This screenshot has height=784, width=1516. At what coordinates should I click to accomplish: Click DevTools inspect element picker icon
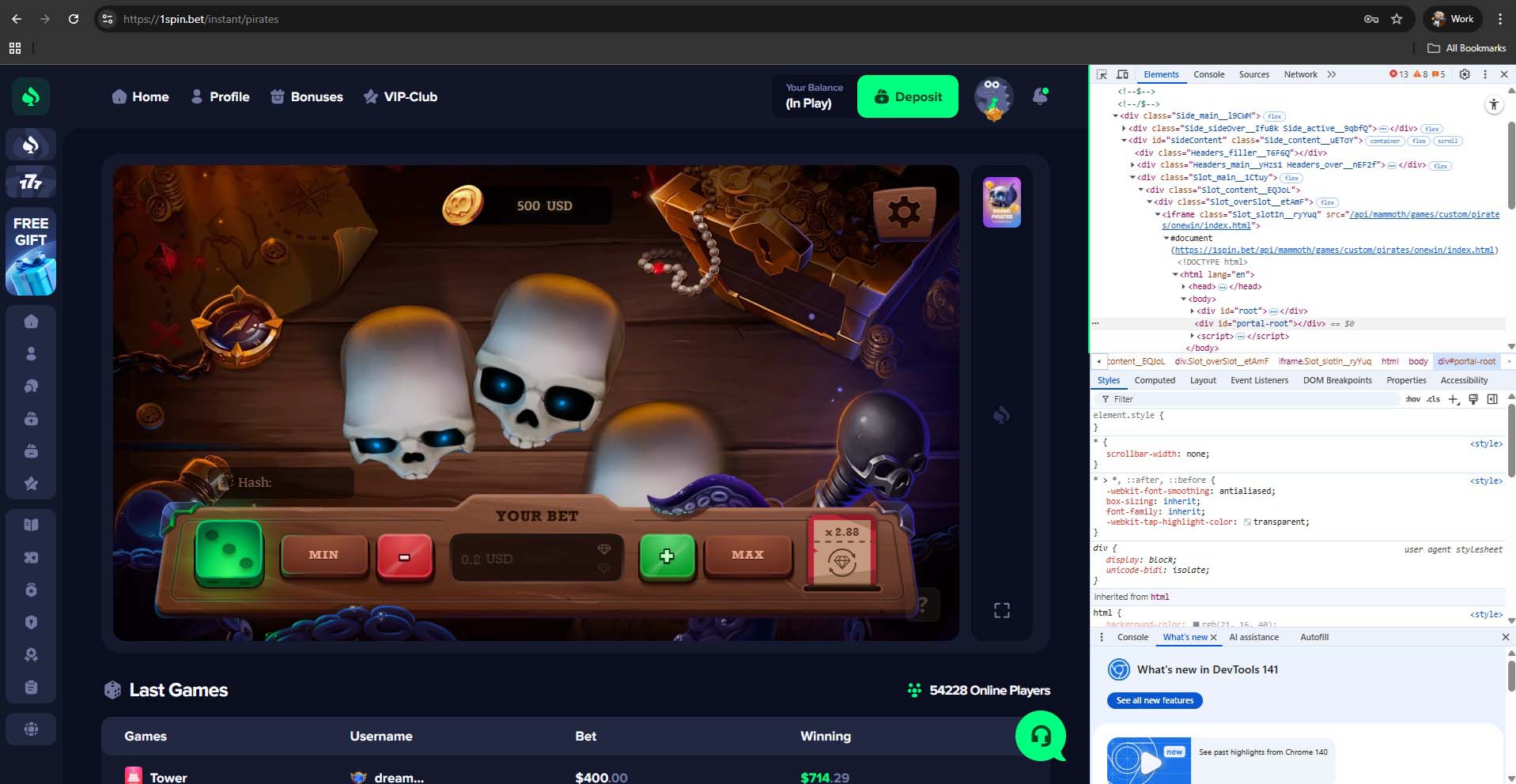click(1102, 74)
